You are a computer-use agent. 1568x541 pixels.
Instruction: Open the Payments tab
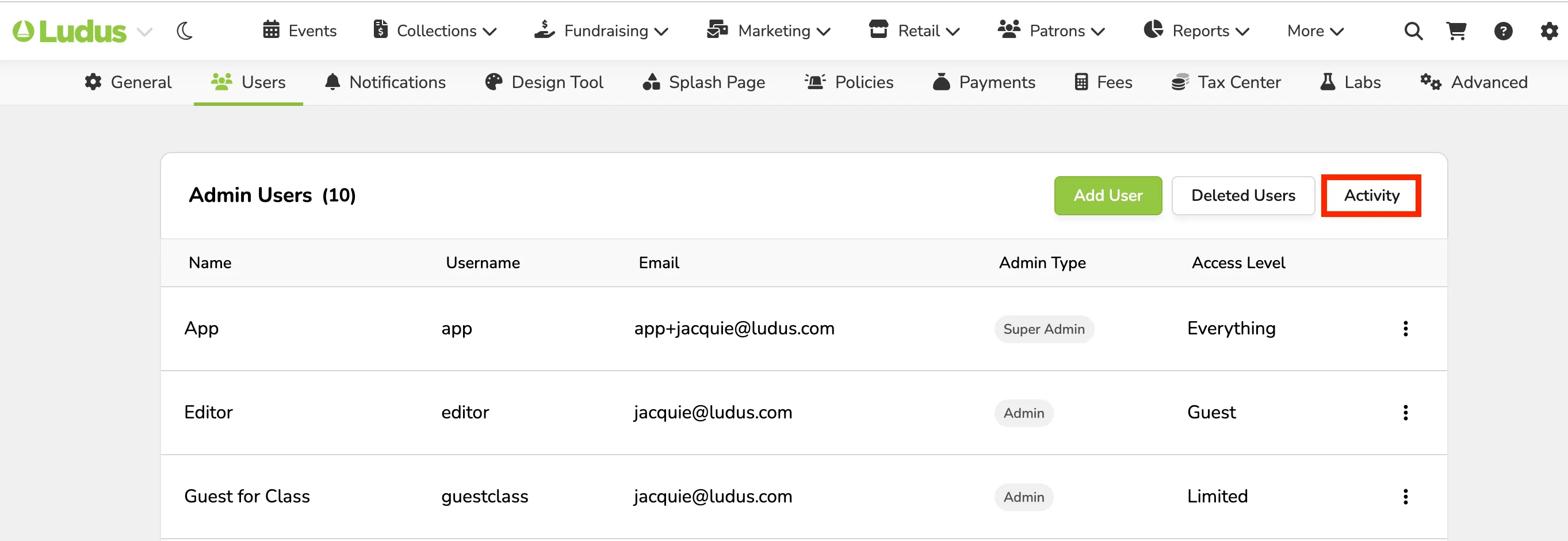click(x=984, y=82)
